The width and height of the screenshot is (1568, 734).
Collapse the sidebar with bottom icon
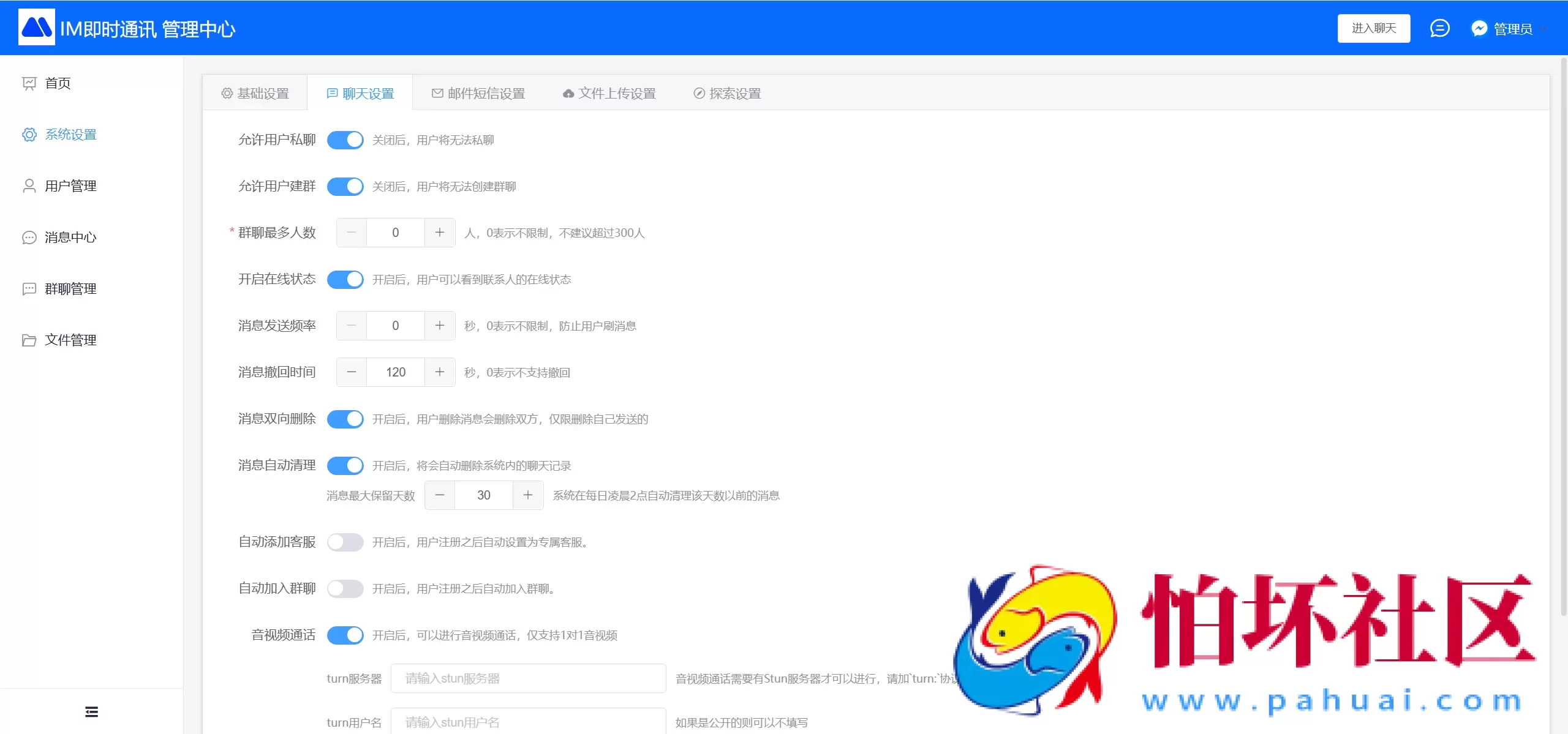[91, 711]
